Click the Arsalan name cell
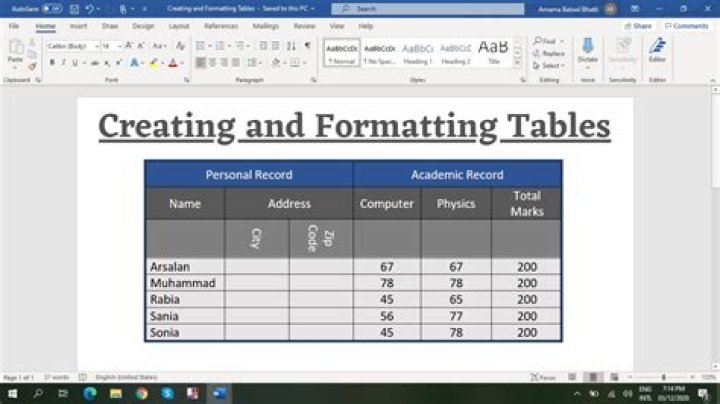 coord(185,267)
